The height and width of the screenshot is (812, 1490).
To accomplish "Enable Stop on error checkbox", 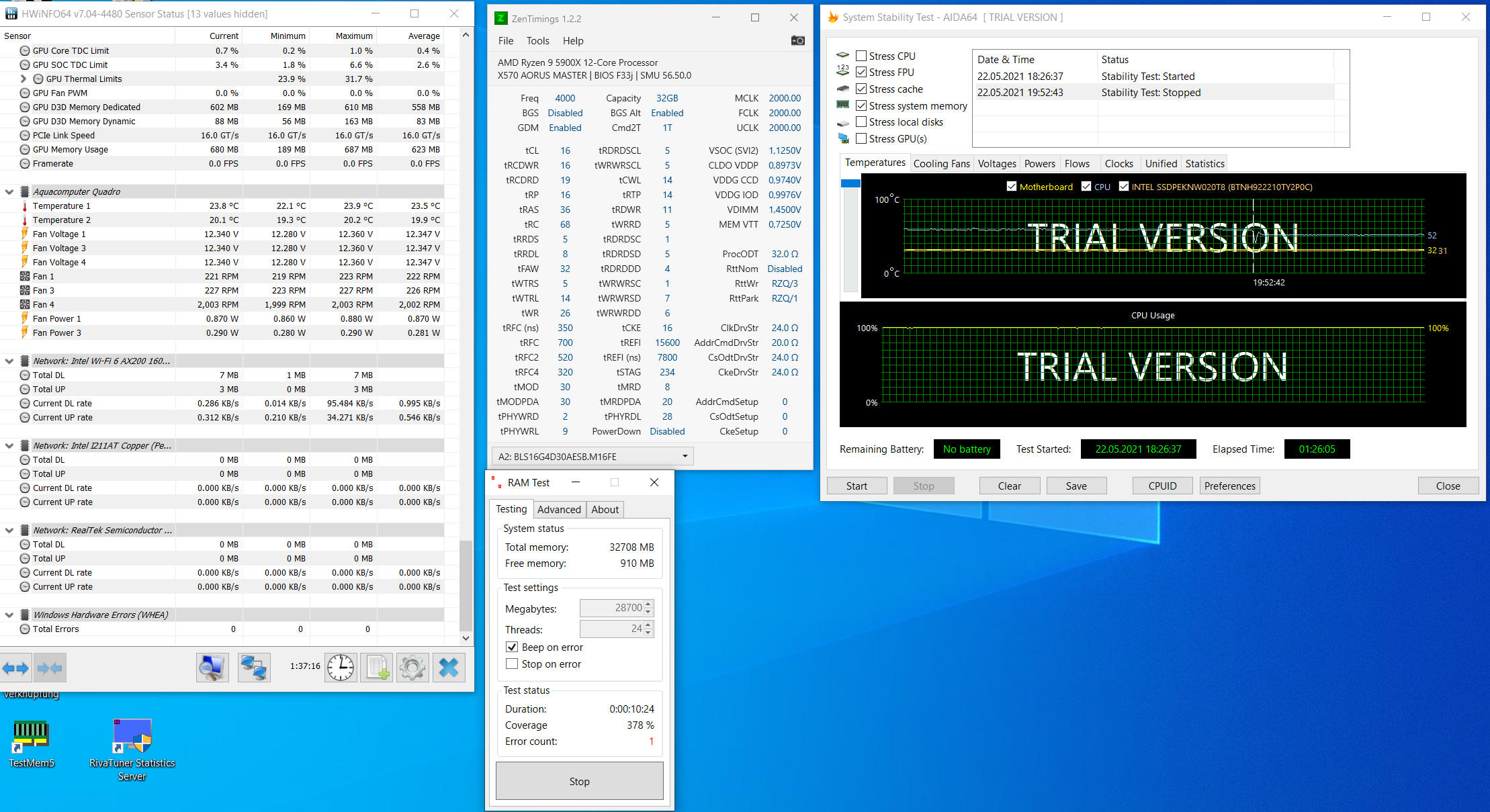I will point(512,664).
